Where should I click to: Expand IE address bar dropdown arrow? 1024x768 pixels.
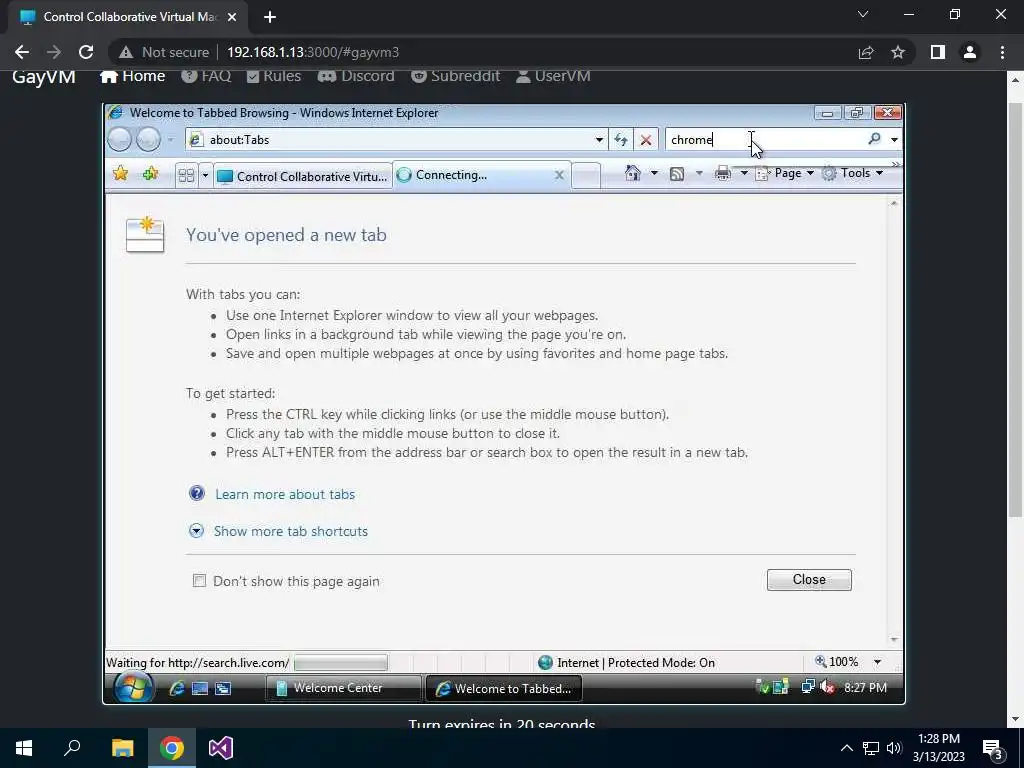(x=599, y=140)
